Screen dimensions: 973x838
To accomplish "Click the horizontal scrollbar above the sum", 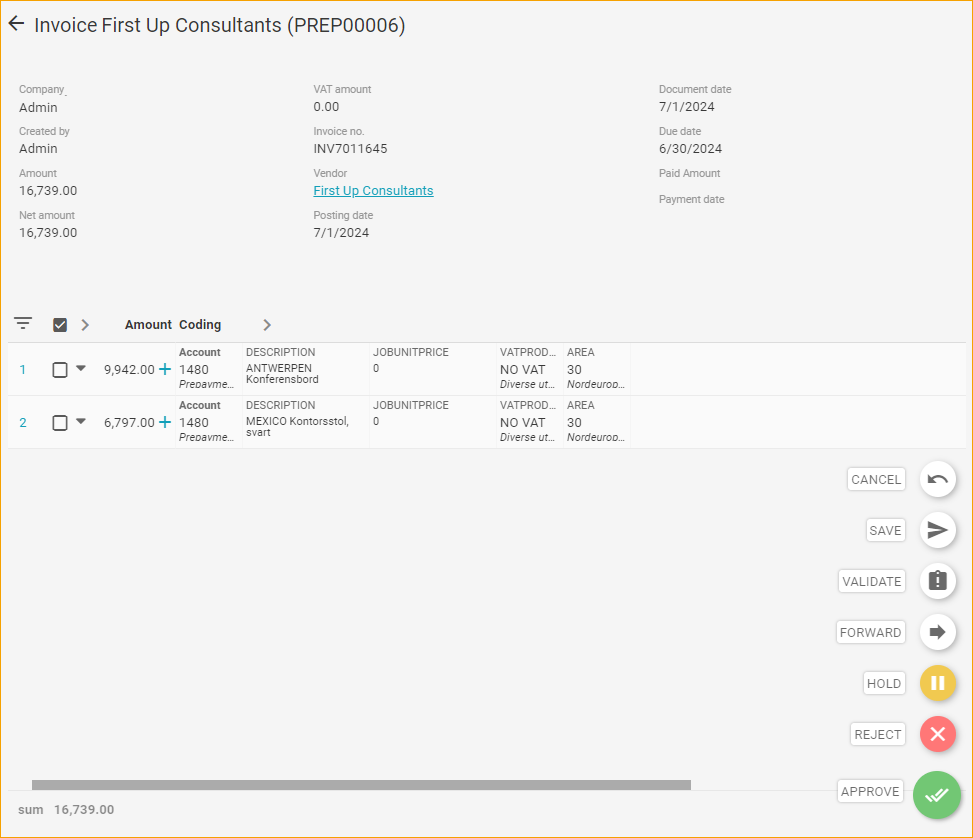I will click(360, 785).
